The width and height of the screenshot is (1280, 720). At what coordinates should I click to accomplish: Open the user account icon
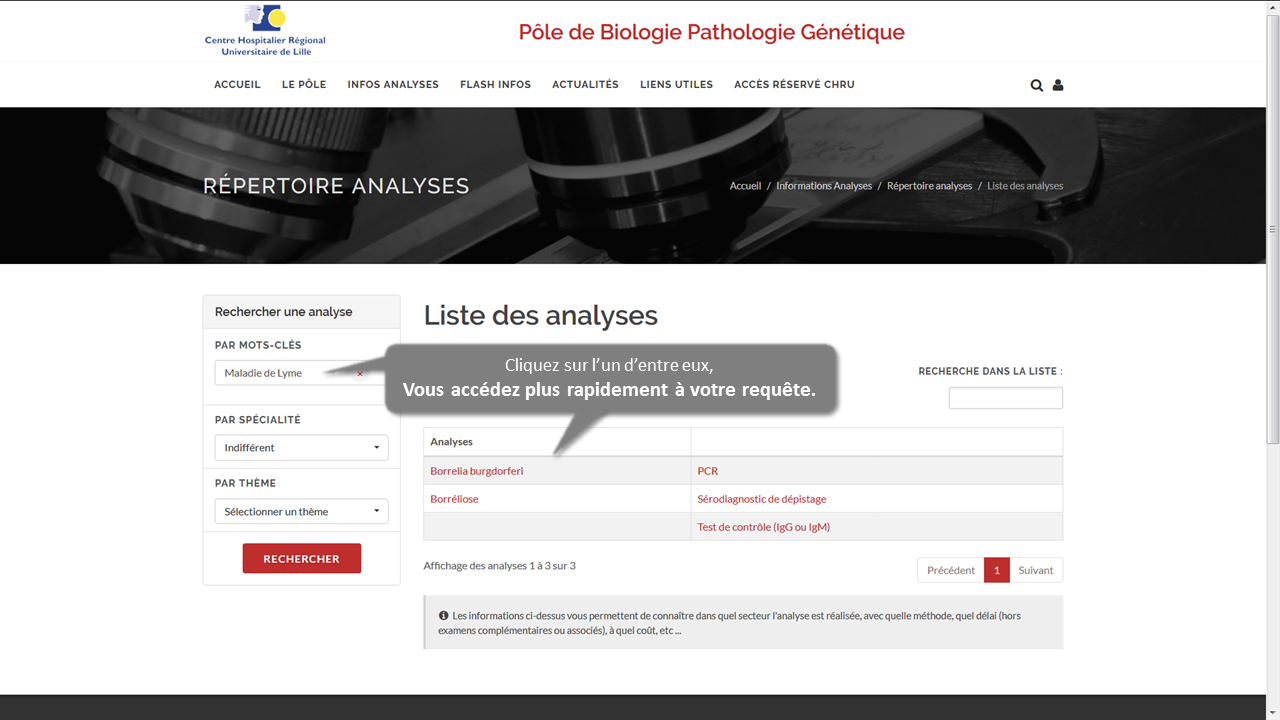(x=1058, y=85)
